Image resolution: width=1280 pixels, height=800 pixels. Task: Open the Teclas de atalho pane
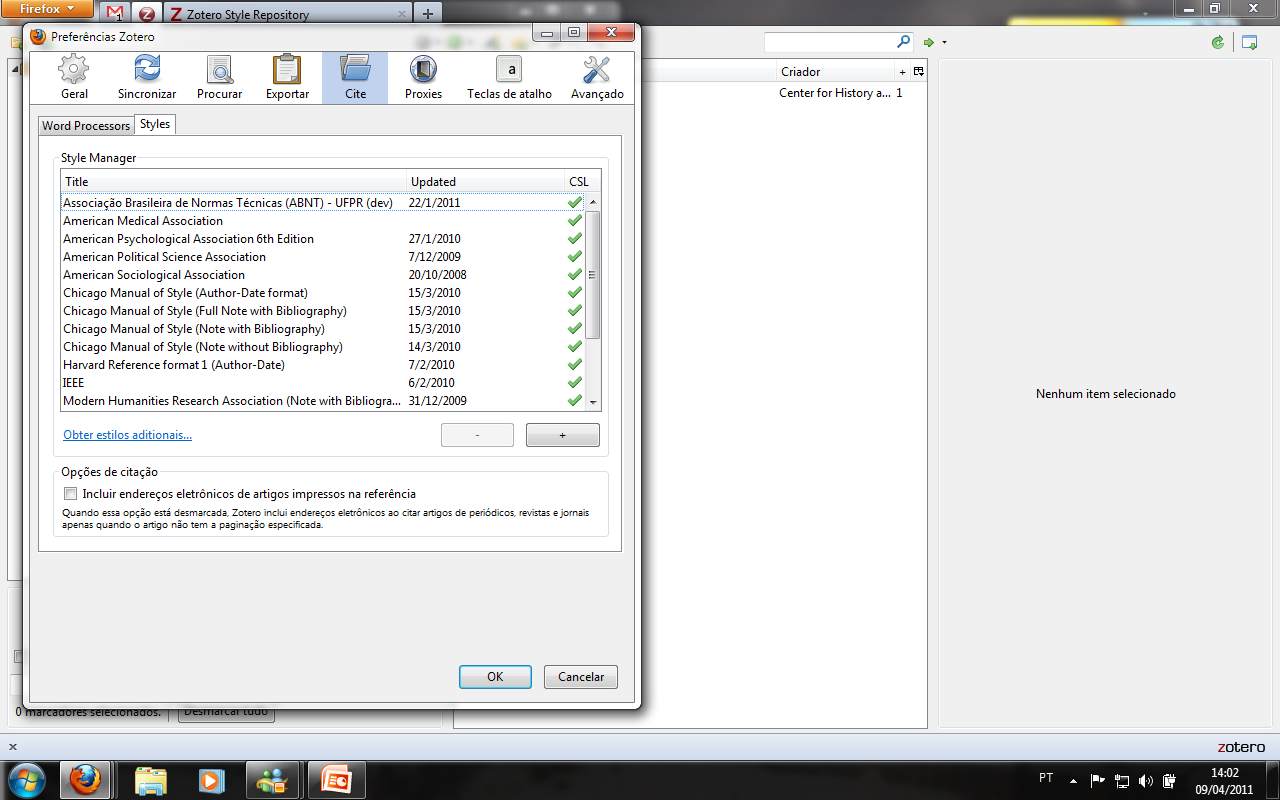[x=509, y=78]
